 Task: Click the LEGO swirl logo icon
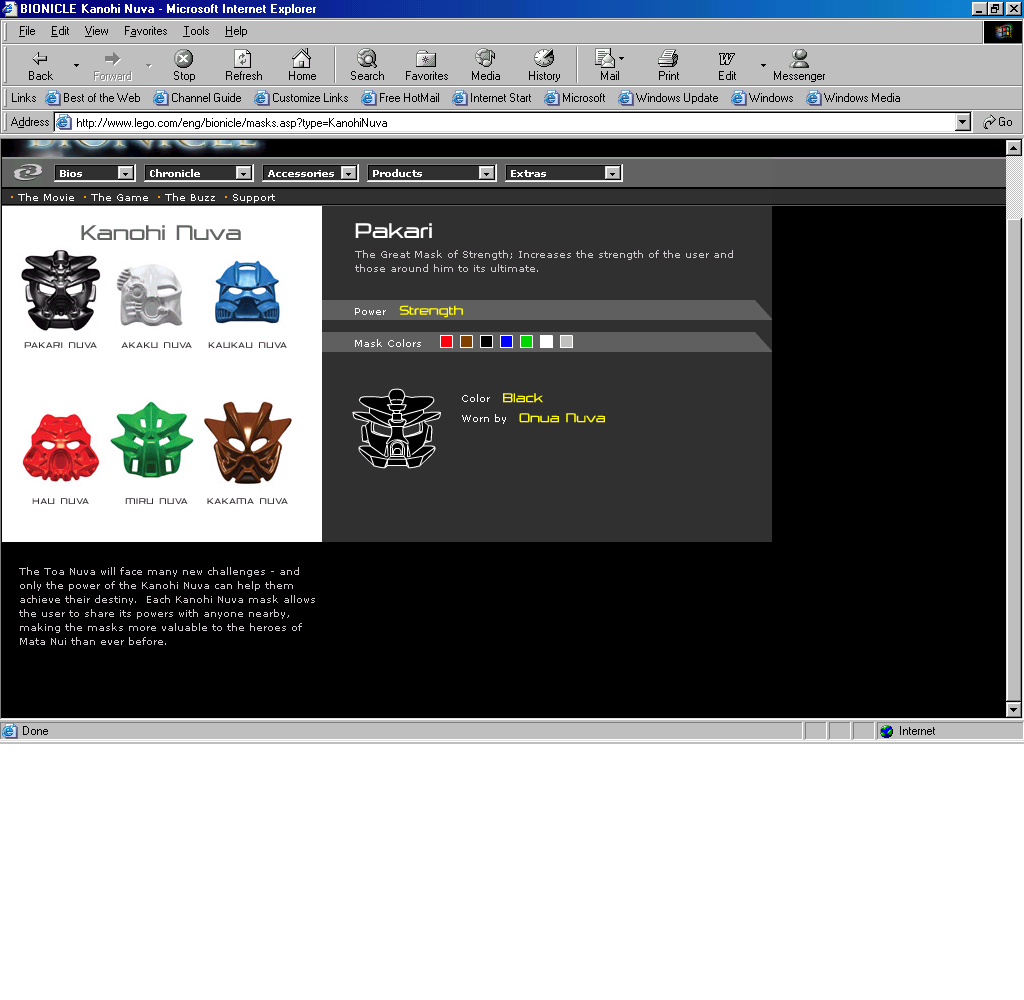tap(27, 172)
